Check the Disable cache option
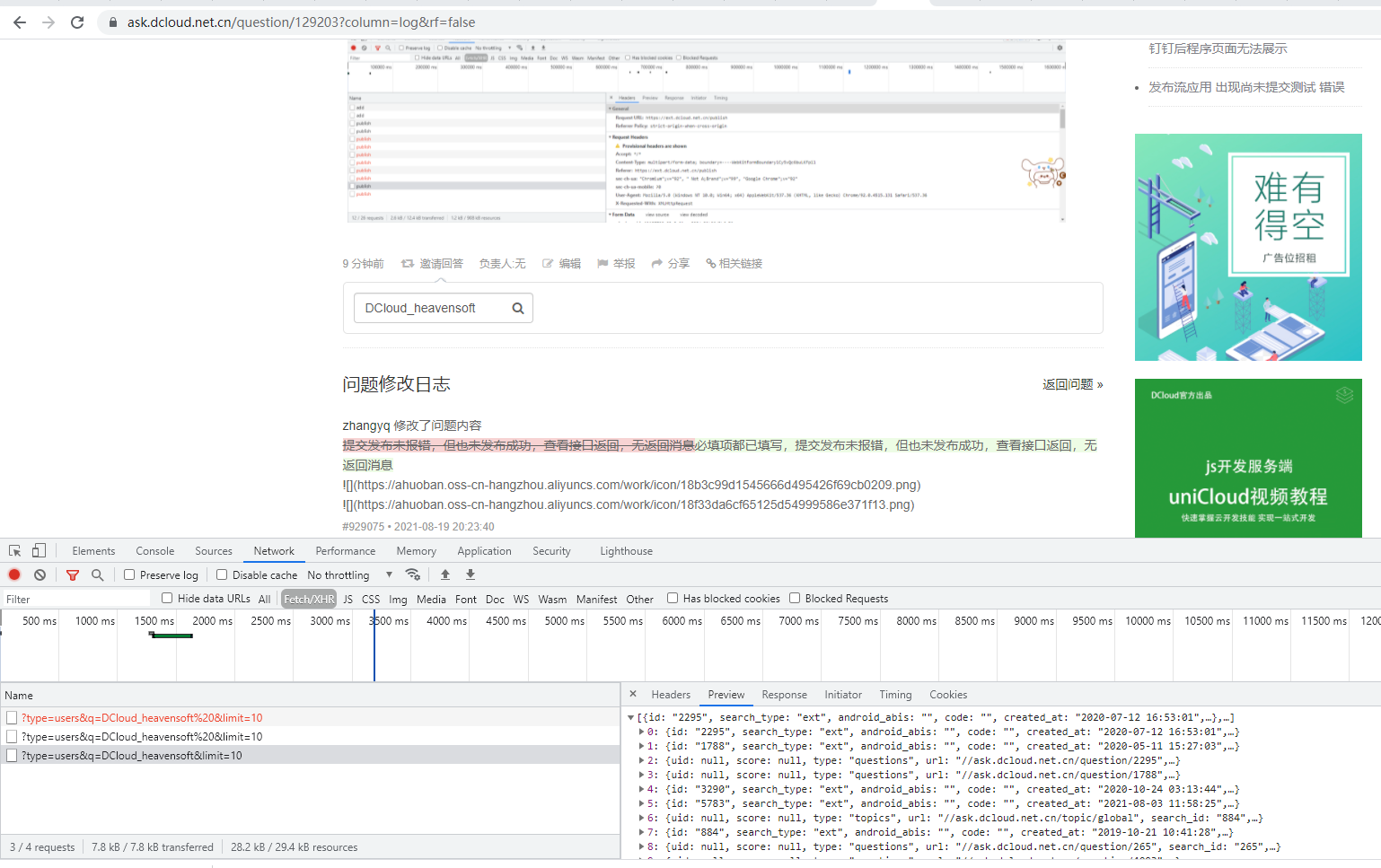Viewport: 1381px width, 868px height. coord(222,574)
